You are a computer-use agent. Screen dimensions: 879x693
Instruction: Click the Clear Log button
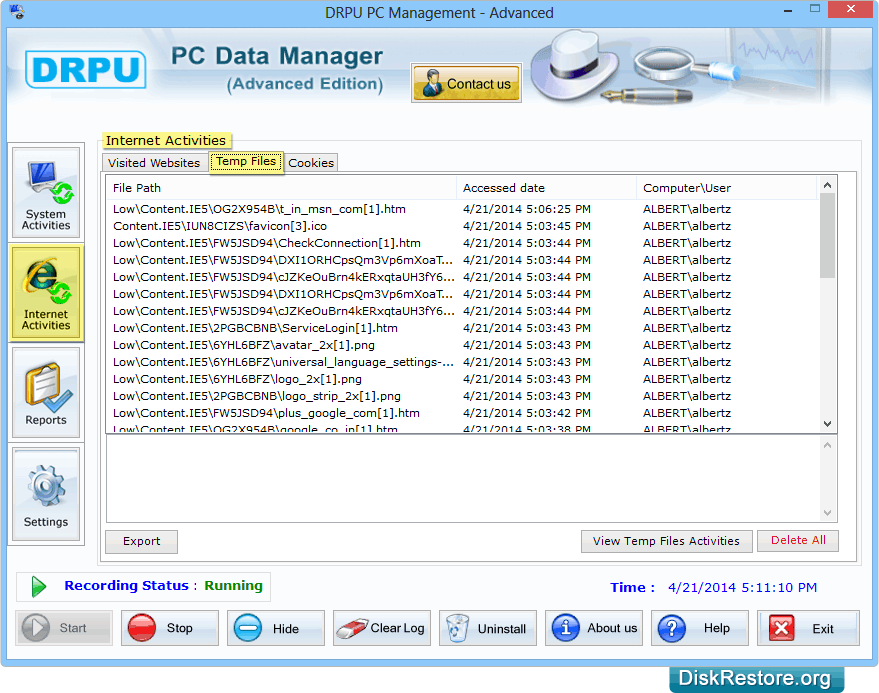(x=382, y=628)
